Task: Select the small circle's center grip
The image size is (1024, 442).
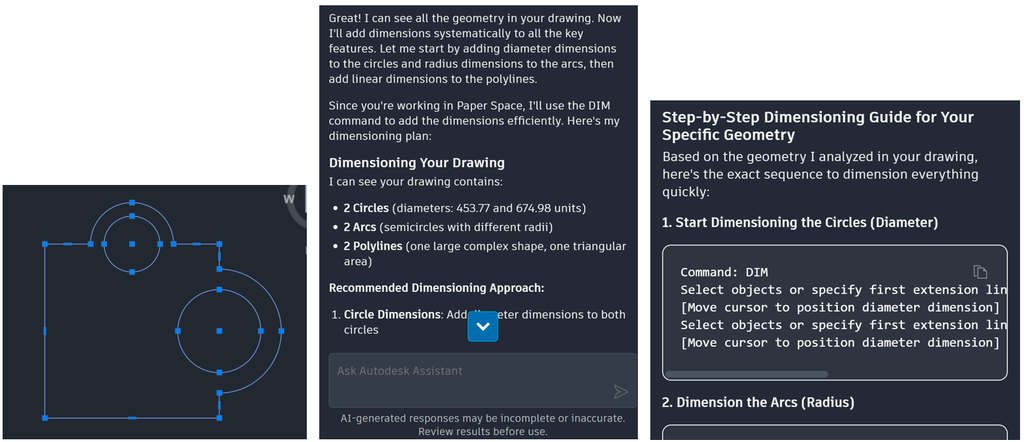Action: click(x=132, y=244)
